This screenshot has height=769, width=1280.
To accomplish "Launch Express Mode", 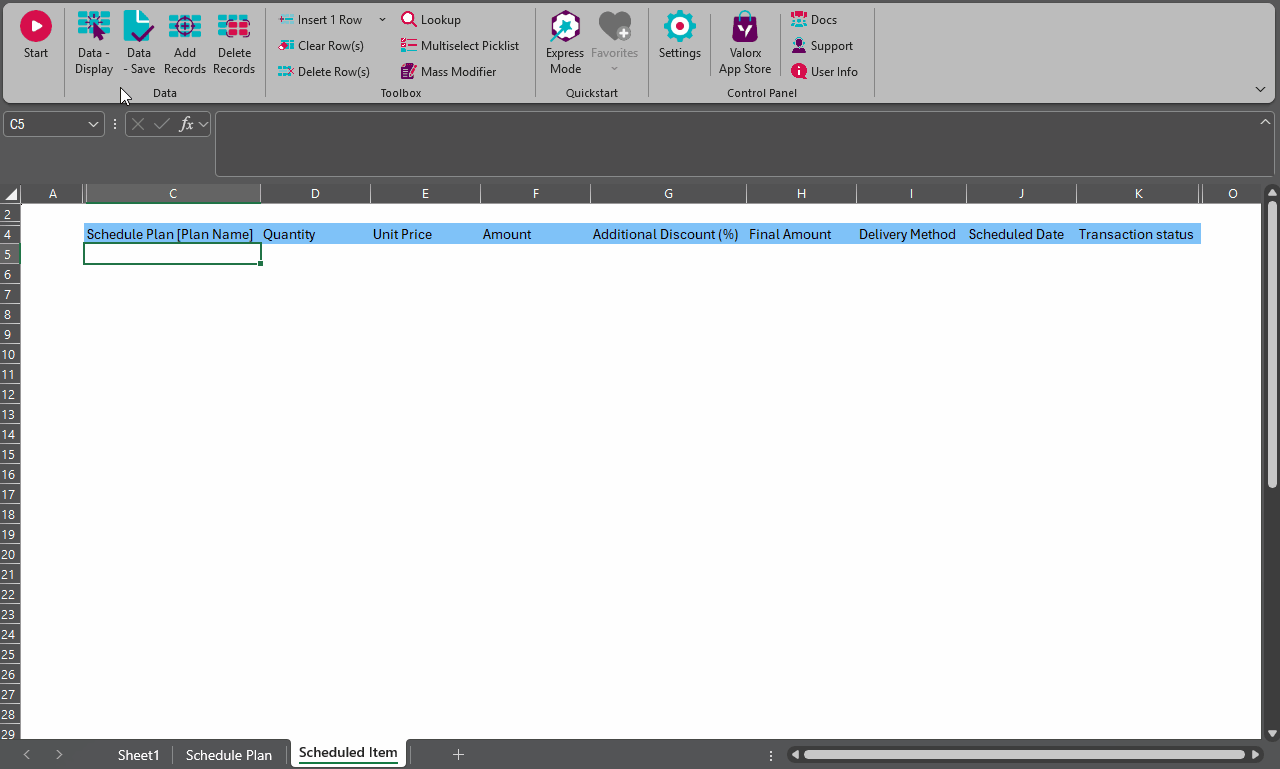I will 565,27.
